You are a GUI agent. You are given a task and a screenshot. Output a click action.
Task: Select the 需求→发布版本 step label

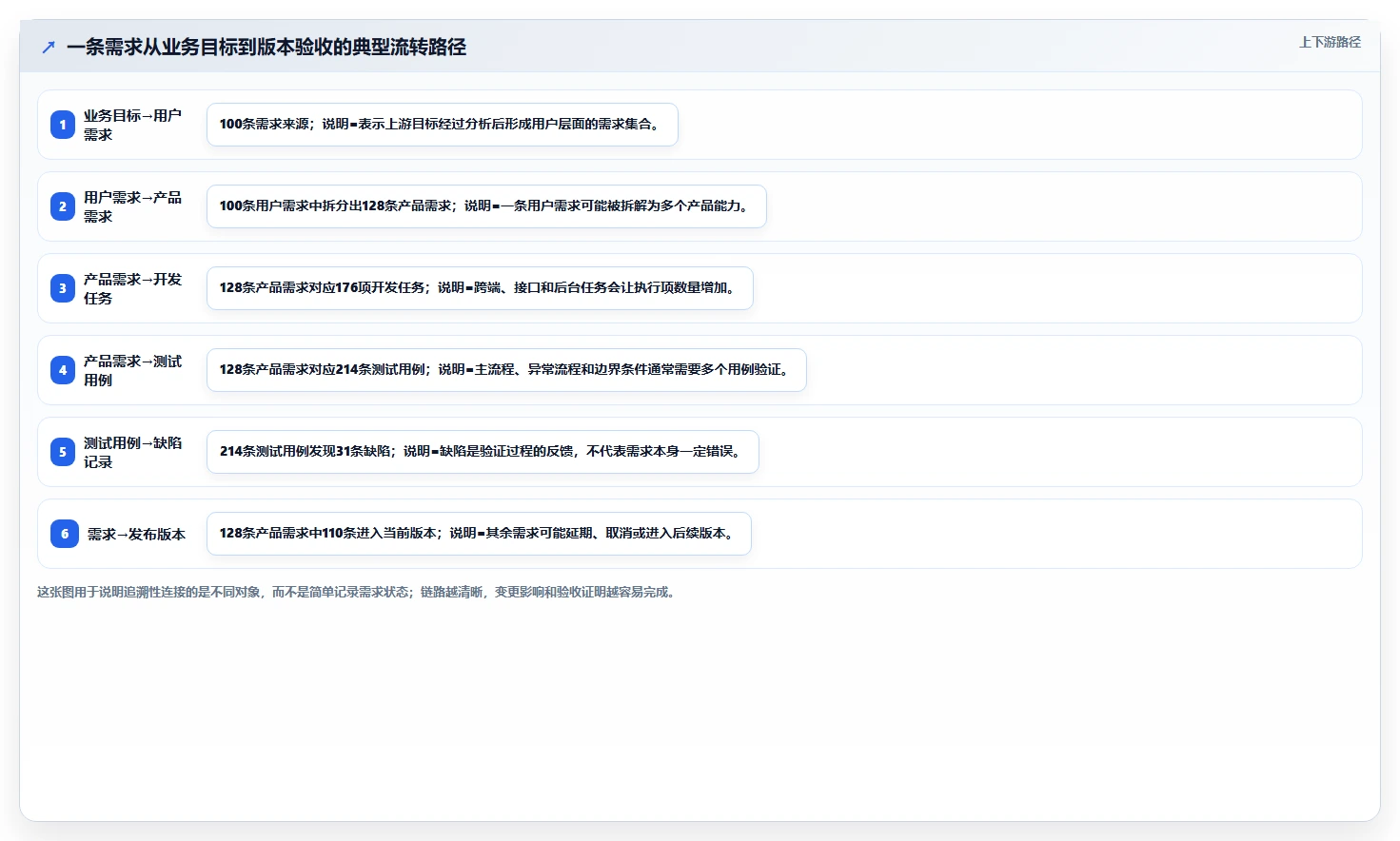click(136, 534)
